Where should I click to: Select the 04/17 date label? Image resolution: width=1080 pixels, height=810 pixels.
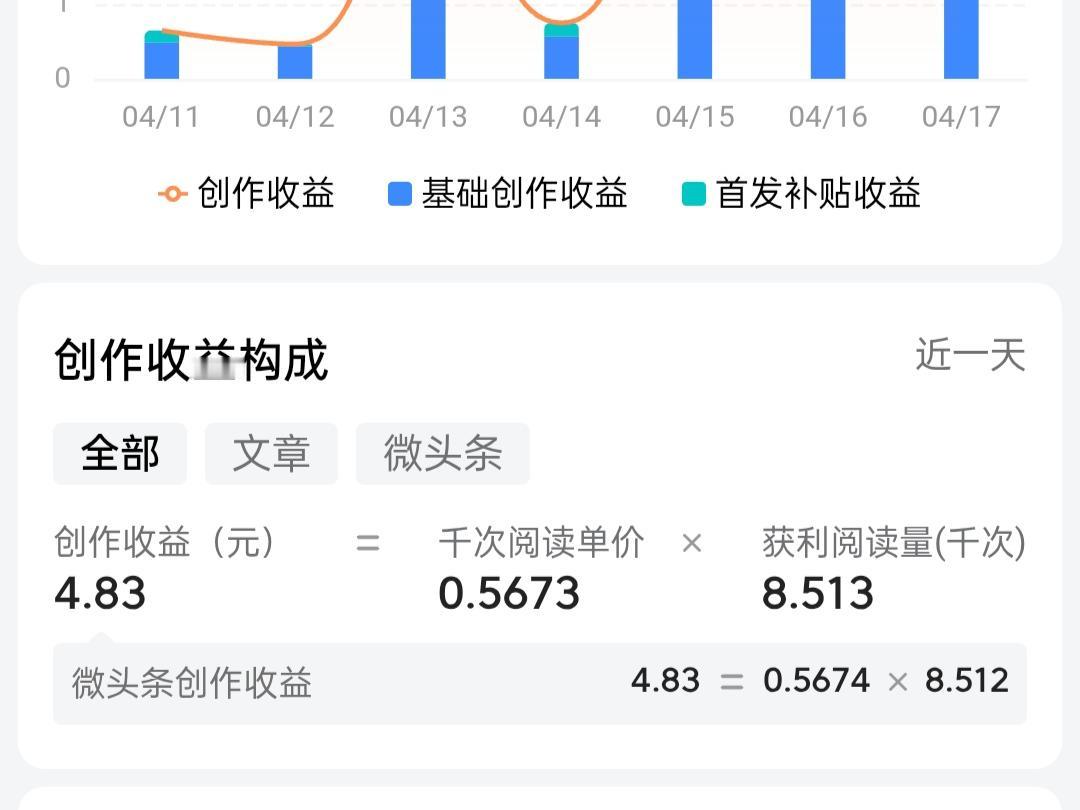coord(962,117)
